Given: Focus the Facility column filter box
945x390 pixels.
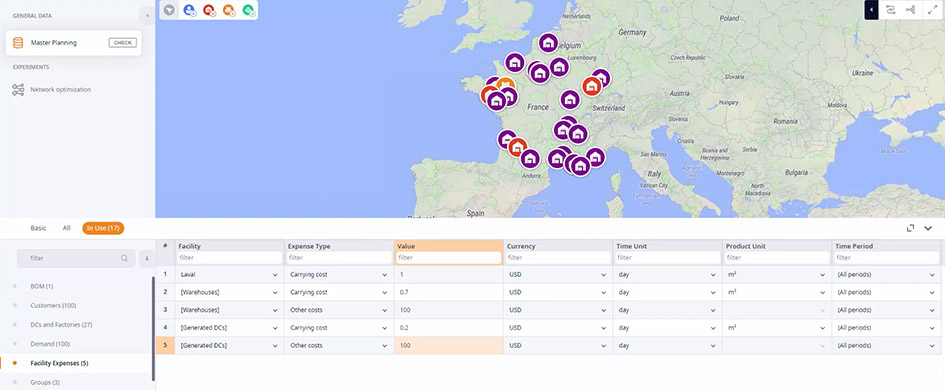Looking at the screenshot, I should pos(230,257).
